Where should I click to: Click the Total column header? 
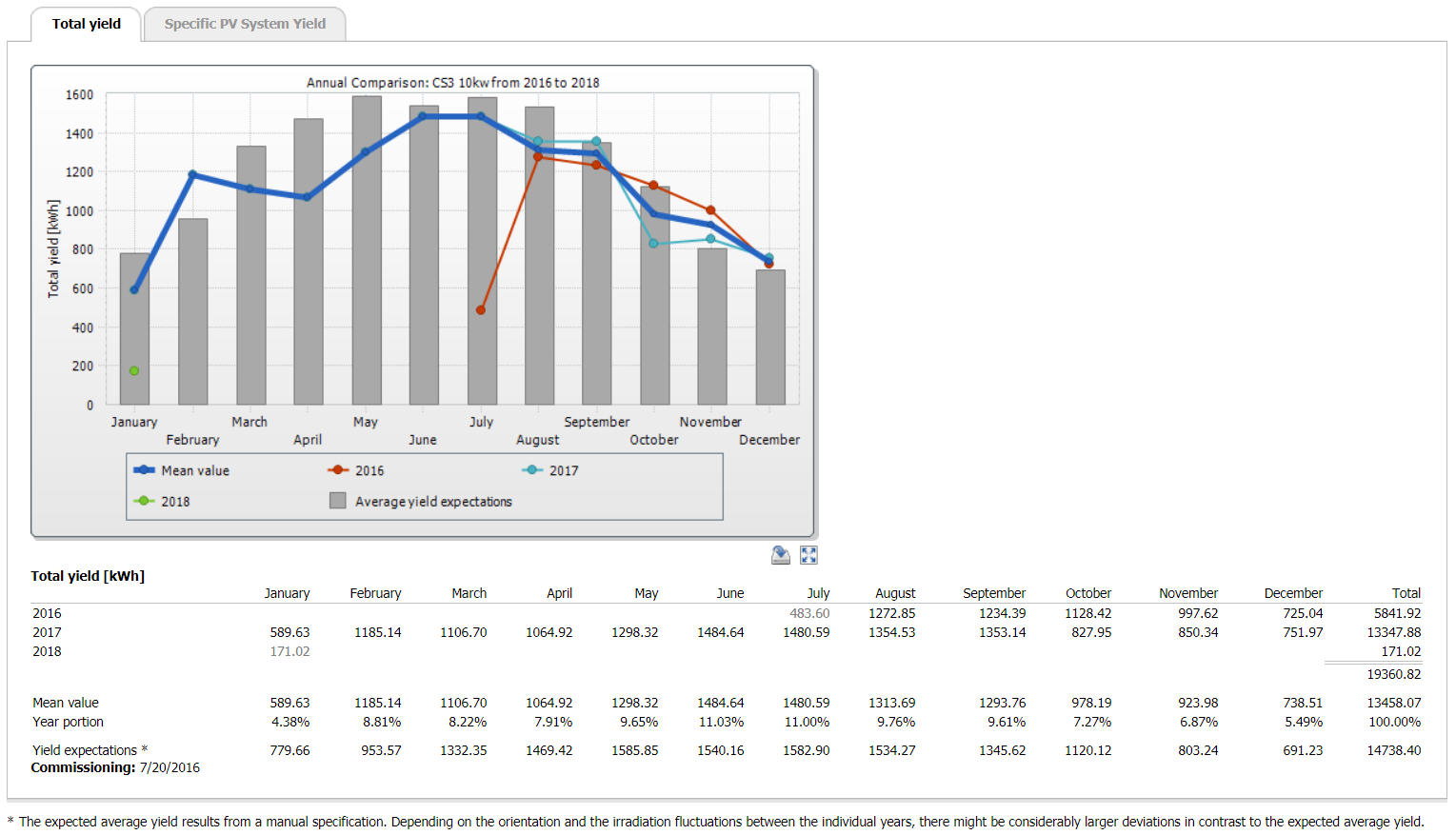pyautogui.click(x=1406, y=593)
